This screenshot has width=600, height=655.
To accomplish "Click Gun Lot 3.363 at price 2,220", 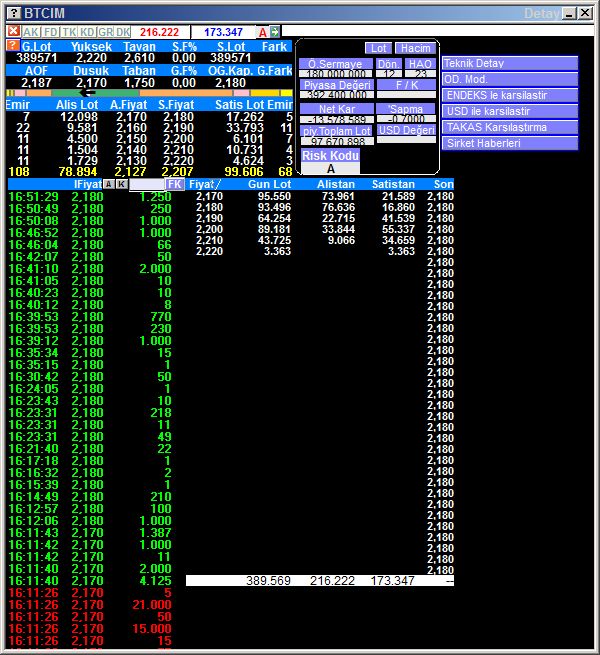I will tap(277, 251).
